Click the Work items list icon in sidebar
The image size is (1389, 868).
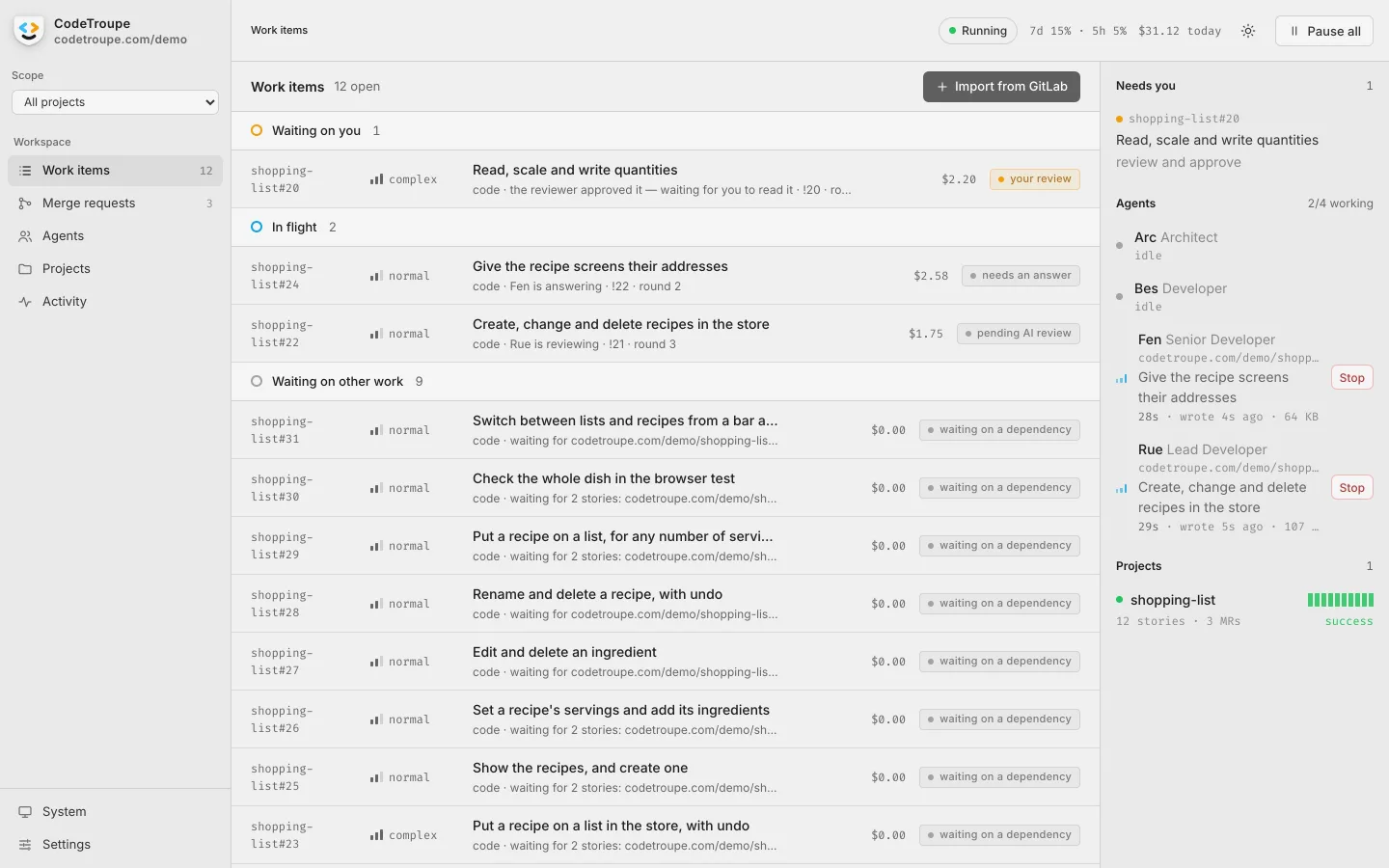tap(25, 171)
